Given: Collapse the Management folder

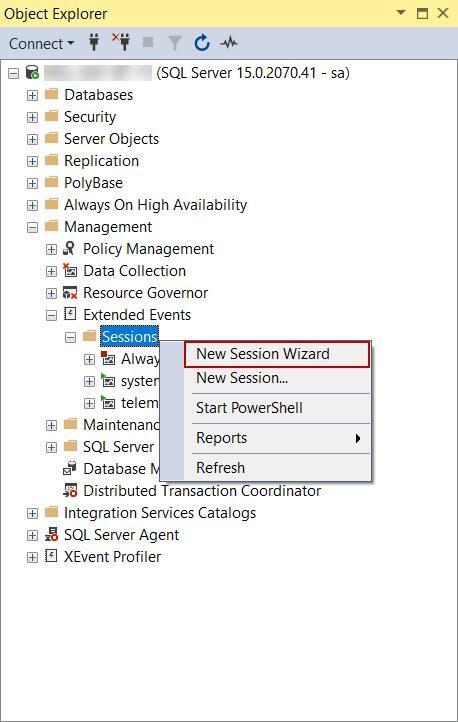Looking at the screenshot, I should click(32, 227).
